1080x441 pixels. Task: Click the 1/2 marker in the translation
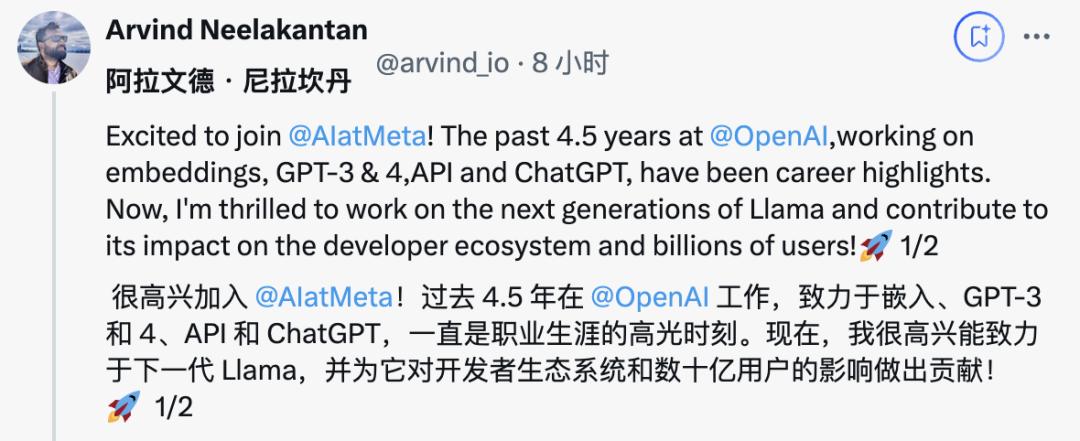pos(173,408)
